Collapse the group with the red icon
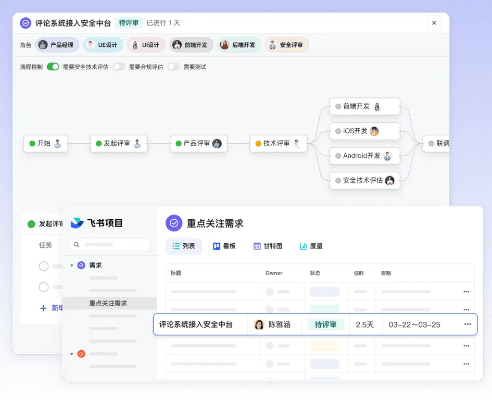This screenshot has width=492, height=400. pos(72,354)
